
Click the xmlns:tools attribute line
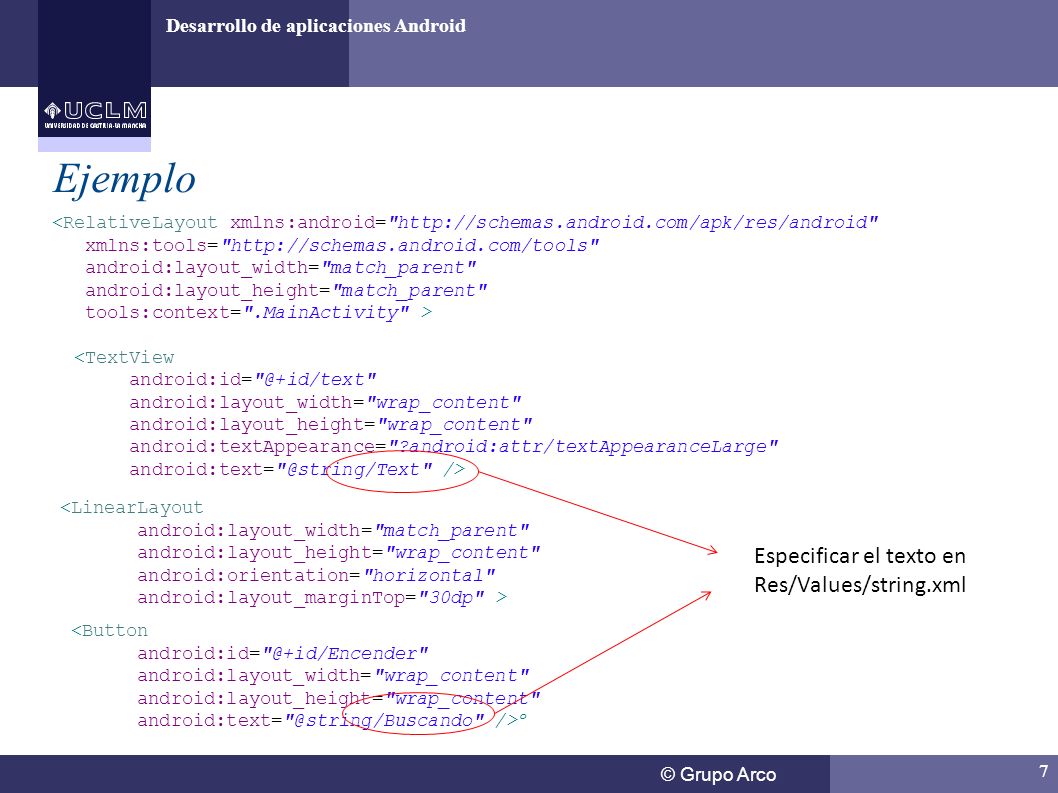342,246
